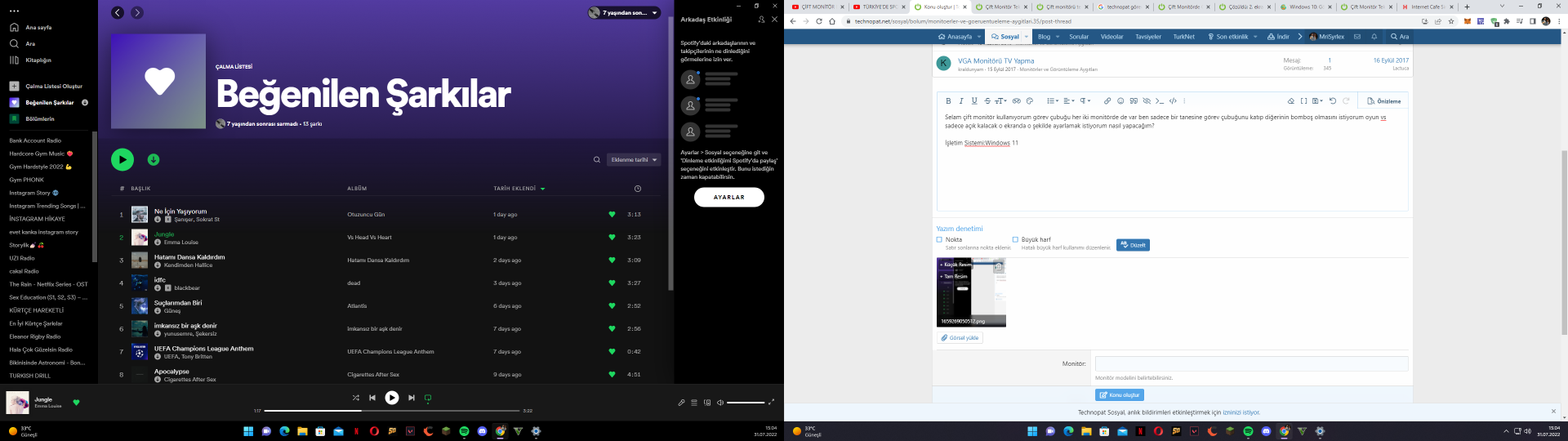Image resolution: width=1568 pixels, height=441 pixels.
Task: Insert a spoiler in the forum editor
Action: click(1147, 101)
